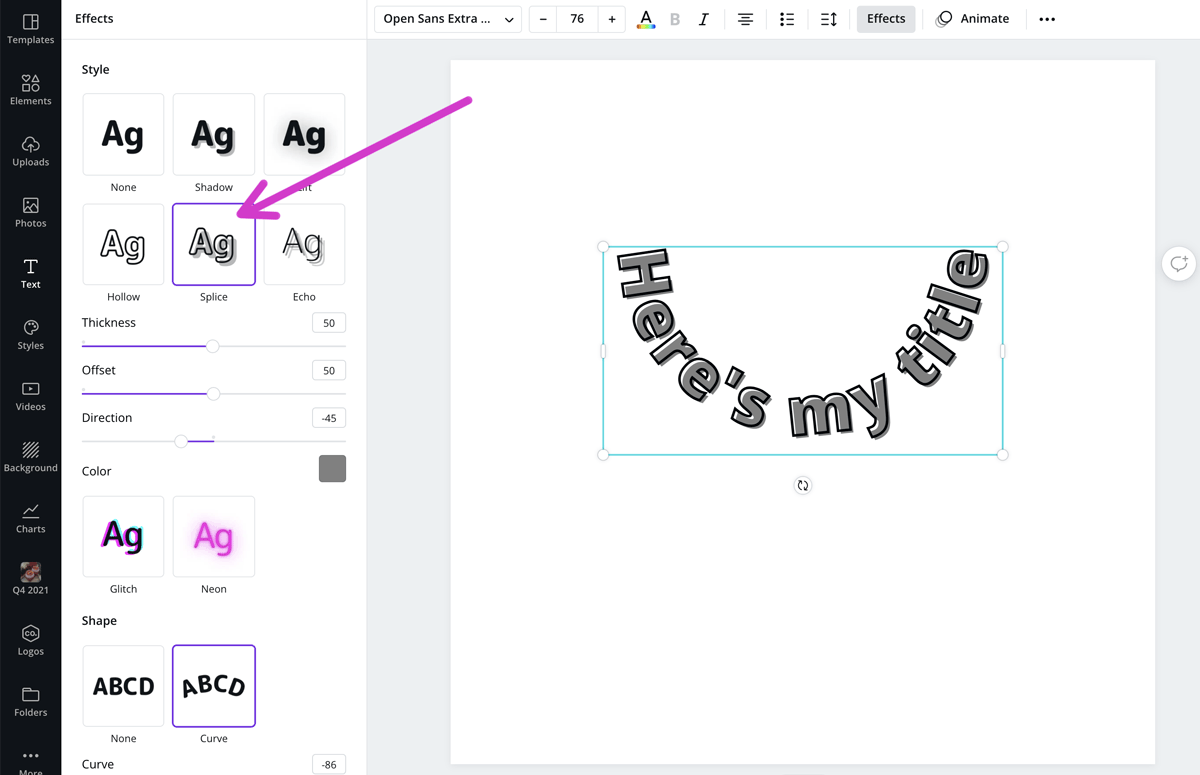Select the Glitch text style
The width and height of the screenshot is (1200, 775).
[123, 536]
